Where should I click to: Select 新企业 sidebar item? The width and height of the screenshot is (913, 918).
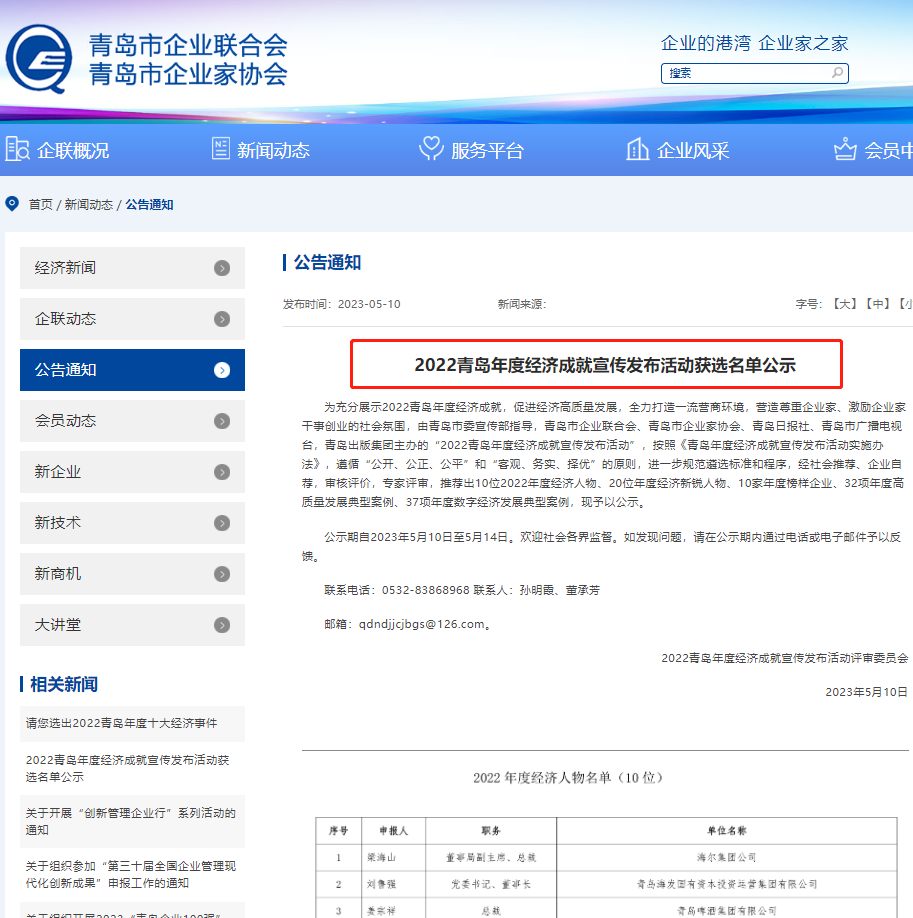coord(132,472)
